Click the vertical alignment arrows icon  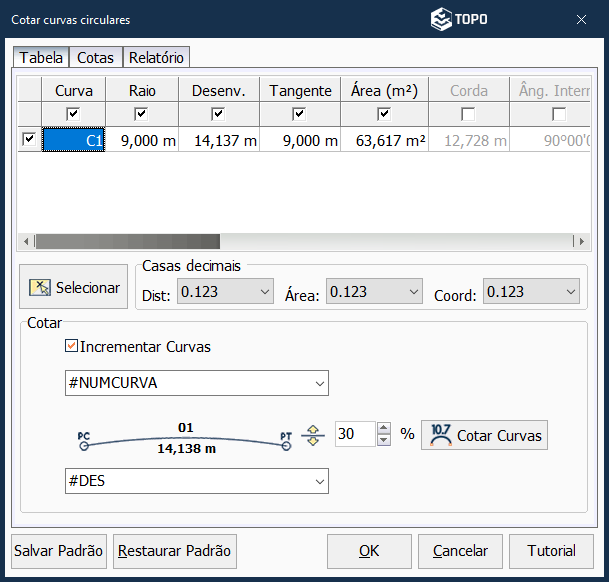tap(313, 435)
